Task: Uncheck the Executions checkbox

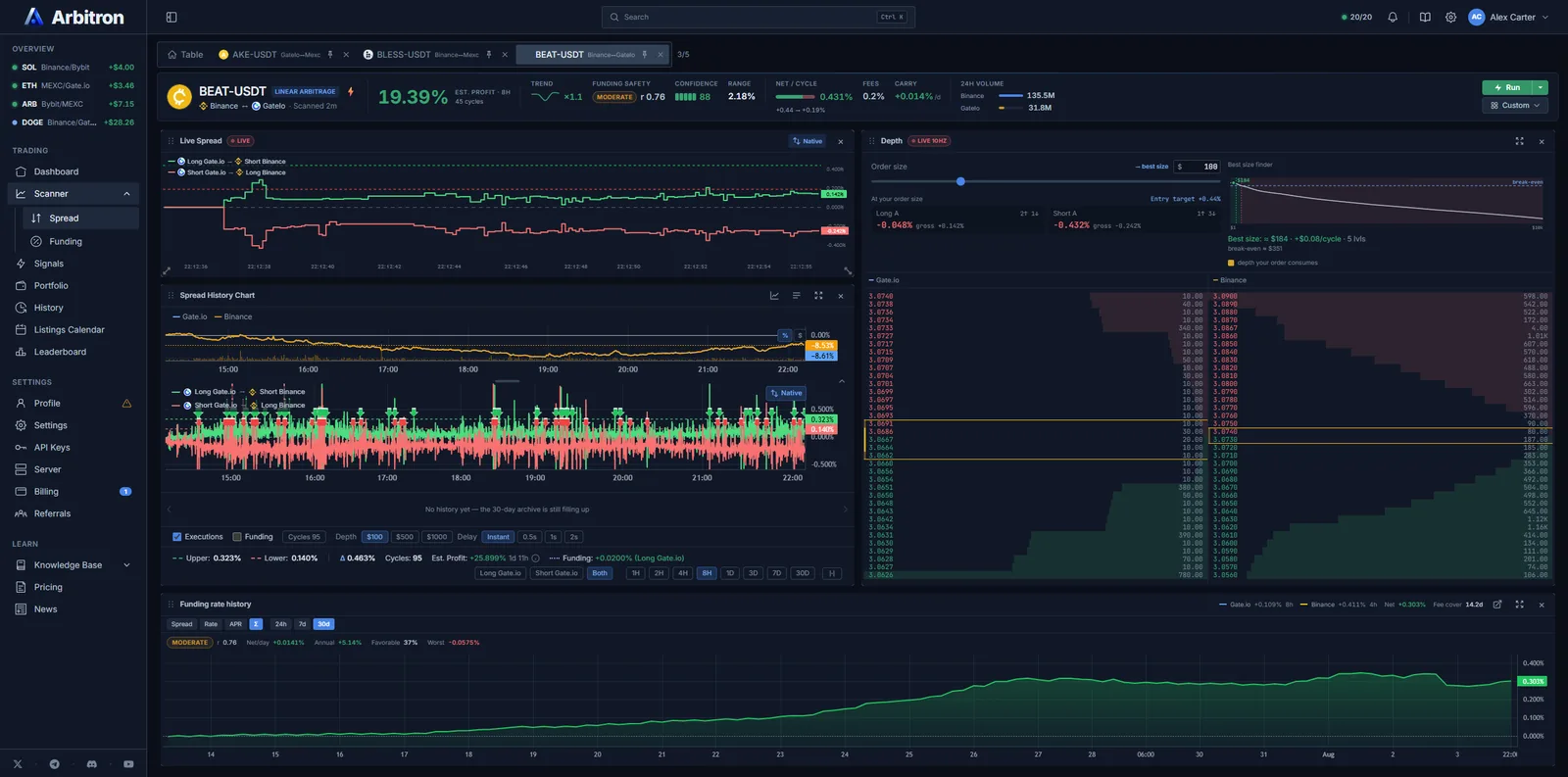Action: coord(177,537)
